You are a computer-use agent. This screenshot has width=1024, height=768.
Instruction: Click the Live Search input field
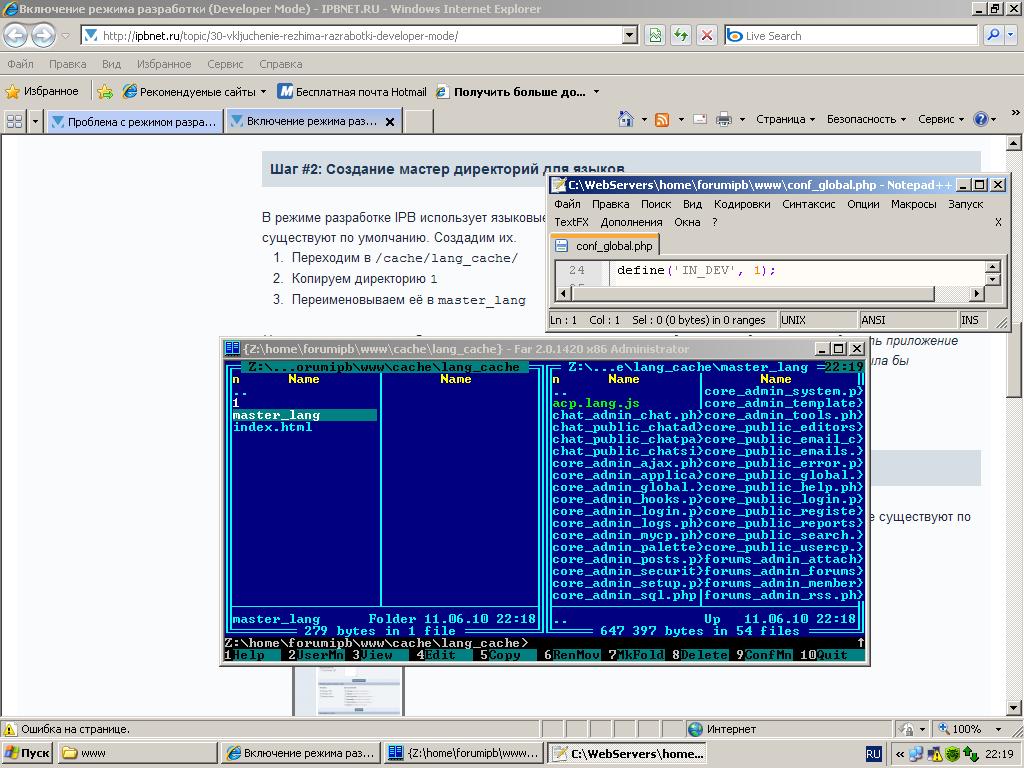852,35
